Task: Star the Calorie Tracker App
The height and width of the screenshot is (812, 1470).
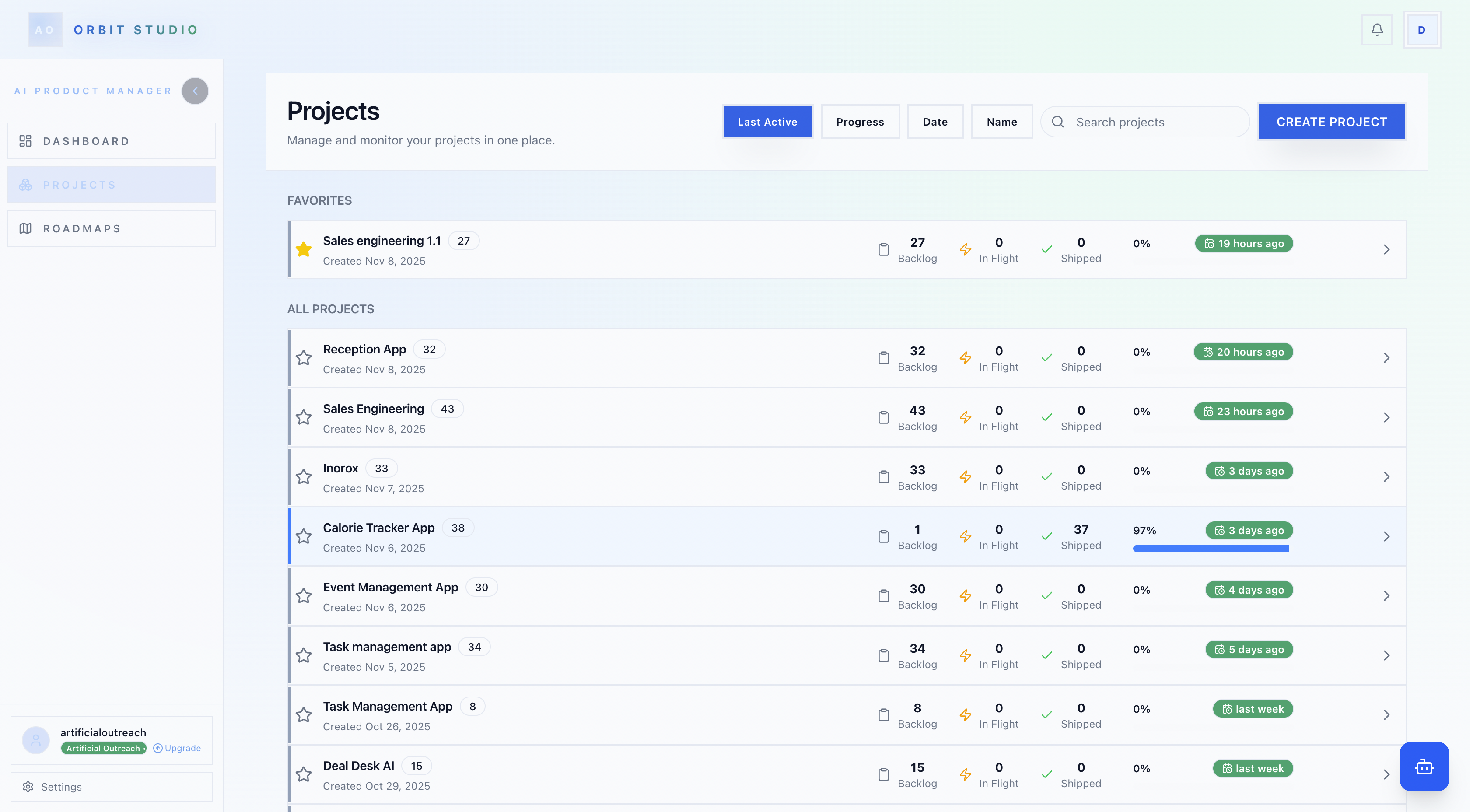Action: [304, 536]
